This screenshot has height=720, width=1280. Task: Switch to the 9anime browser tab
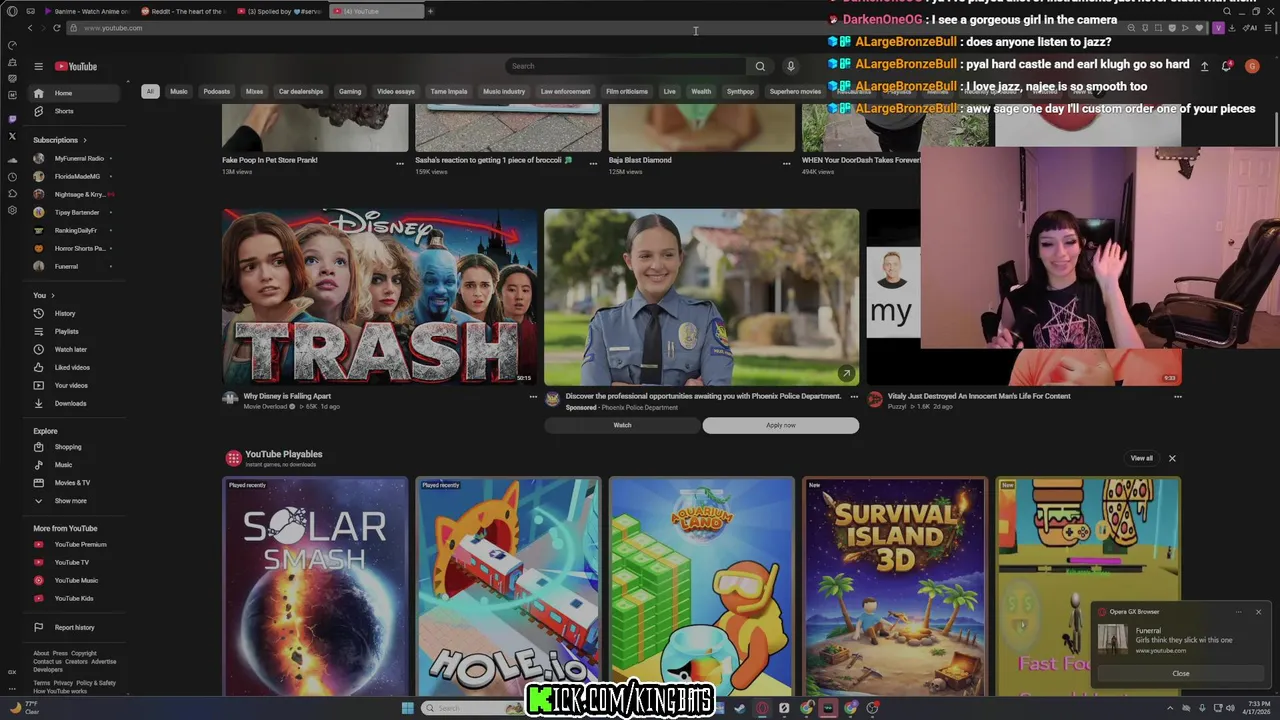click(86, 11)
